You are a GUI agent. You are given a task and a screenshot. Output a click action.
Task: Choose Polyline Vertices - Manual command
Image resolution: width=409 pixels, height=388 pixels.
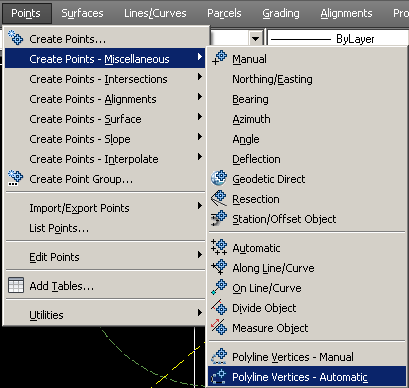[x=307, y=357]
